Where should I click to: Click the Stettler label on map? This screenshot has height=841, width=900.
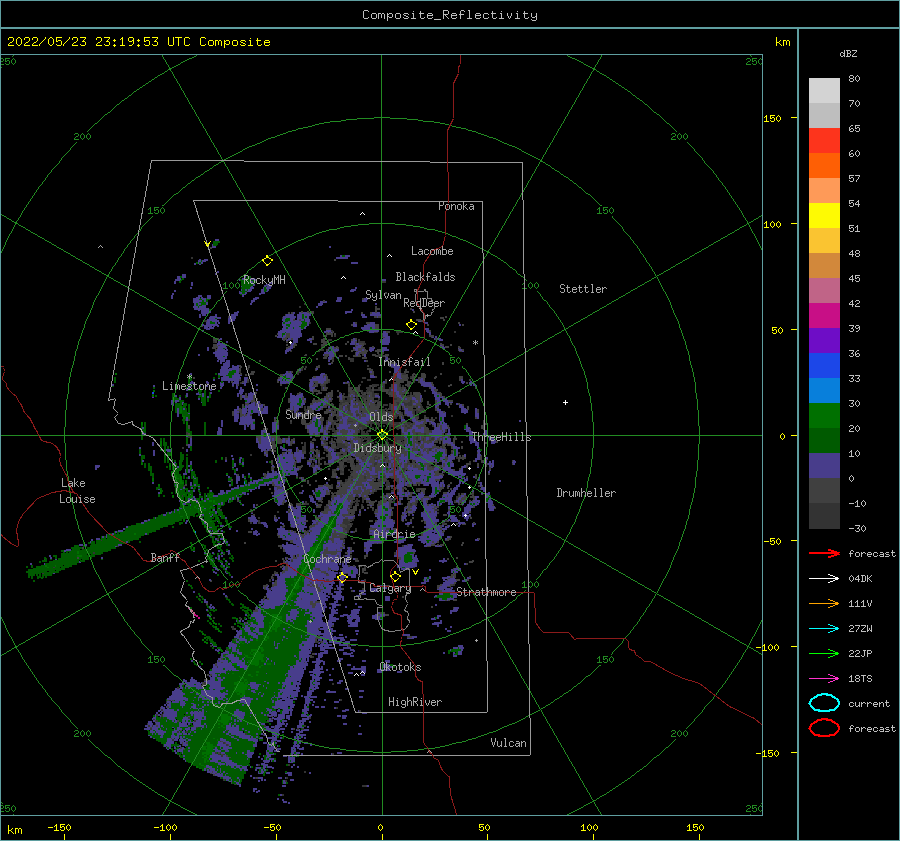[583, 289]
